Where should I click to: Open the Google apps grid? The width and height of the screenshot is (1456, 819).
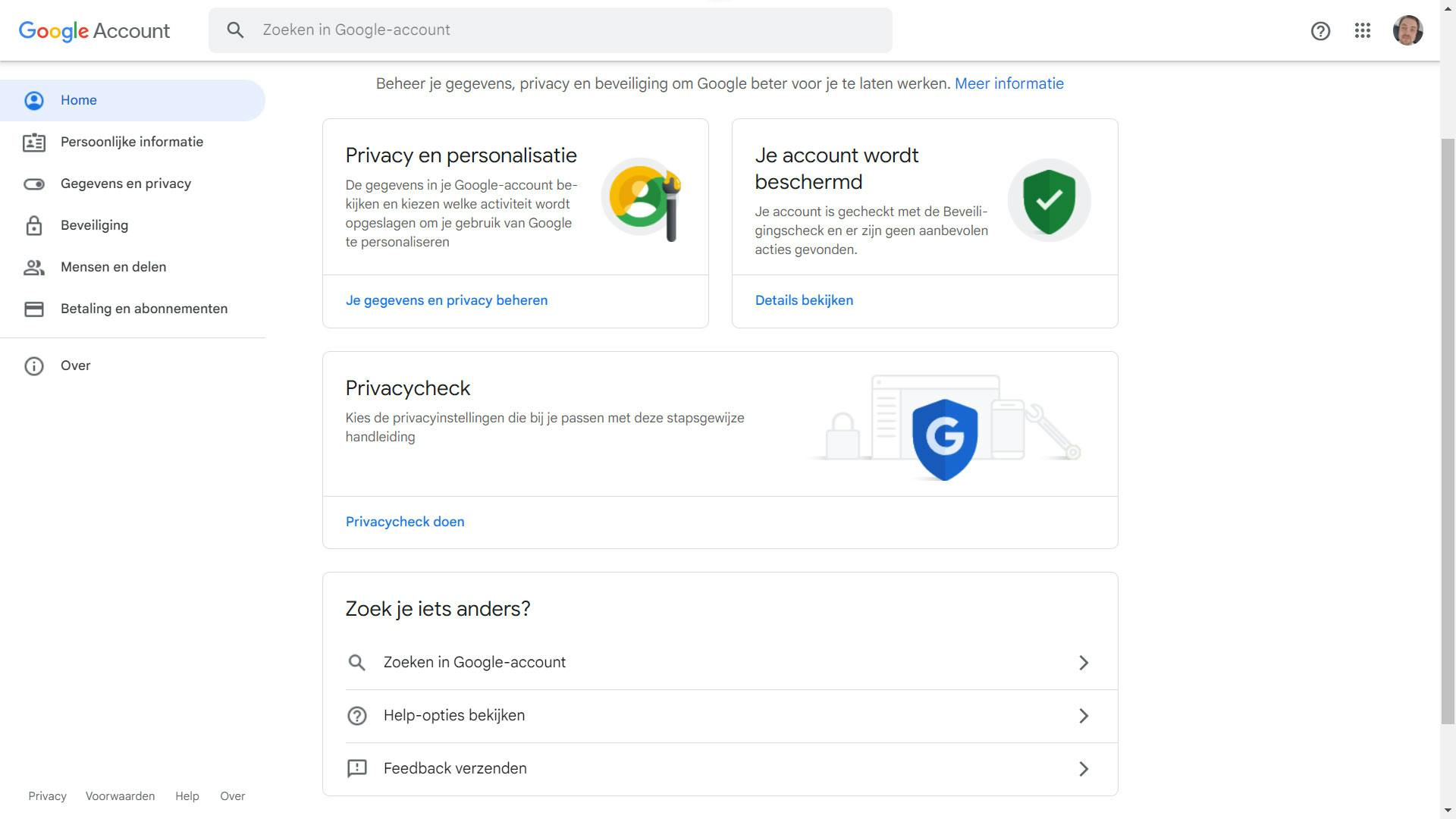tap(1363, 30)
